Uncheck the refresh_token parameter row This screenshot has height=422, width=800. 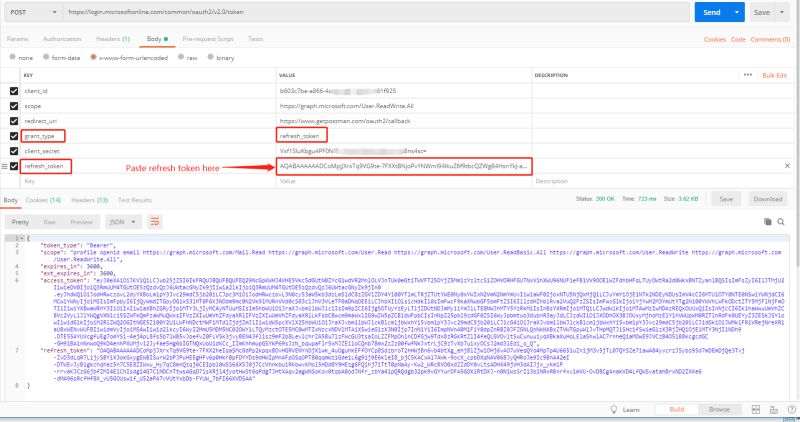tap(14, 166)
